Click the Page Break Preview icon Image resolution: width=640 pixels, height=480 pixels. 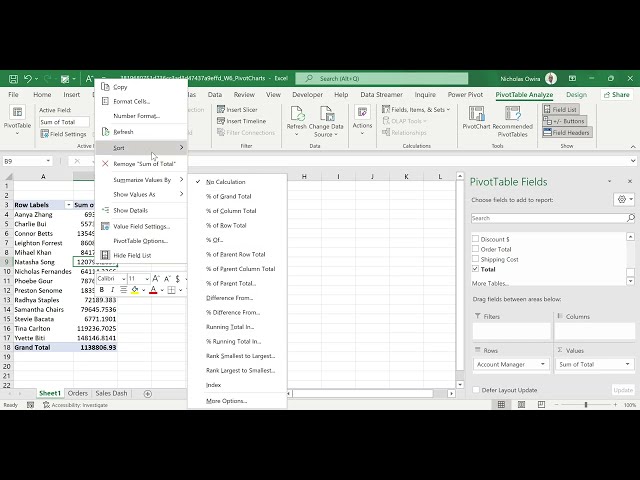[541, 404]
